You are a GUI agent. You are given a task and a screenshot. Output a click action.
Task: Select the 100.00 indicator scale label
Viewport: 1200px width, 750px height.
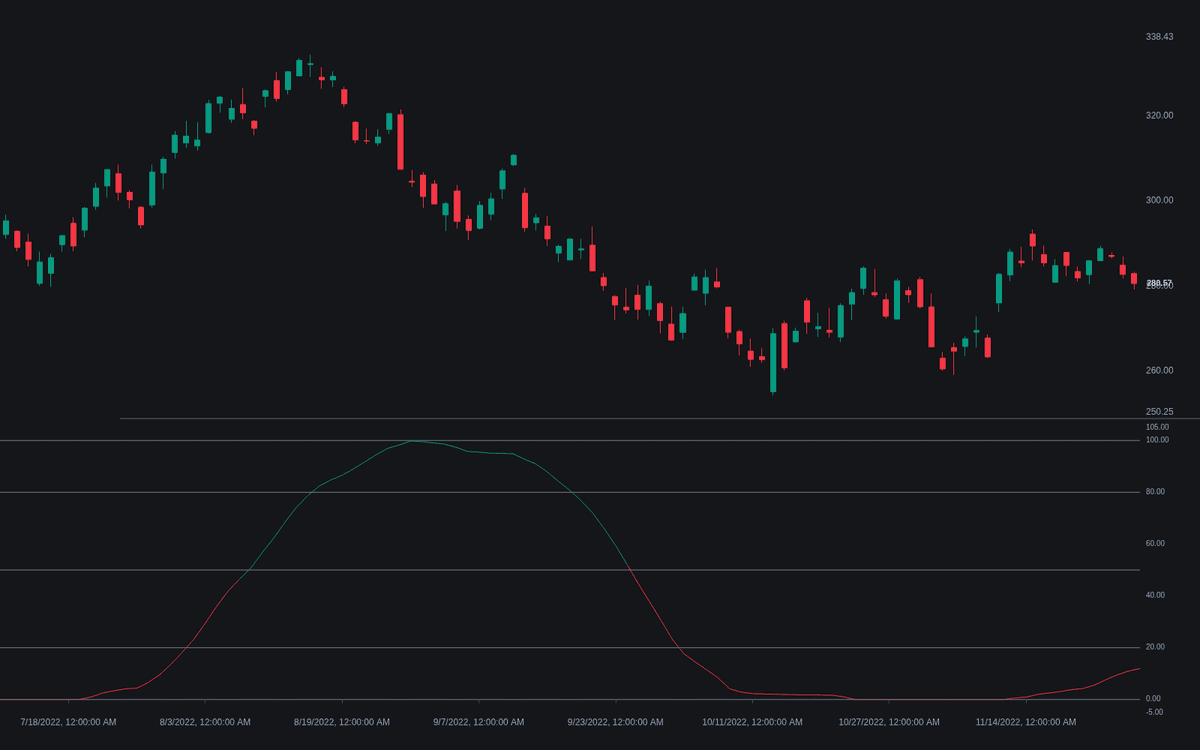click(x=1157, y=440)
